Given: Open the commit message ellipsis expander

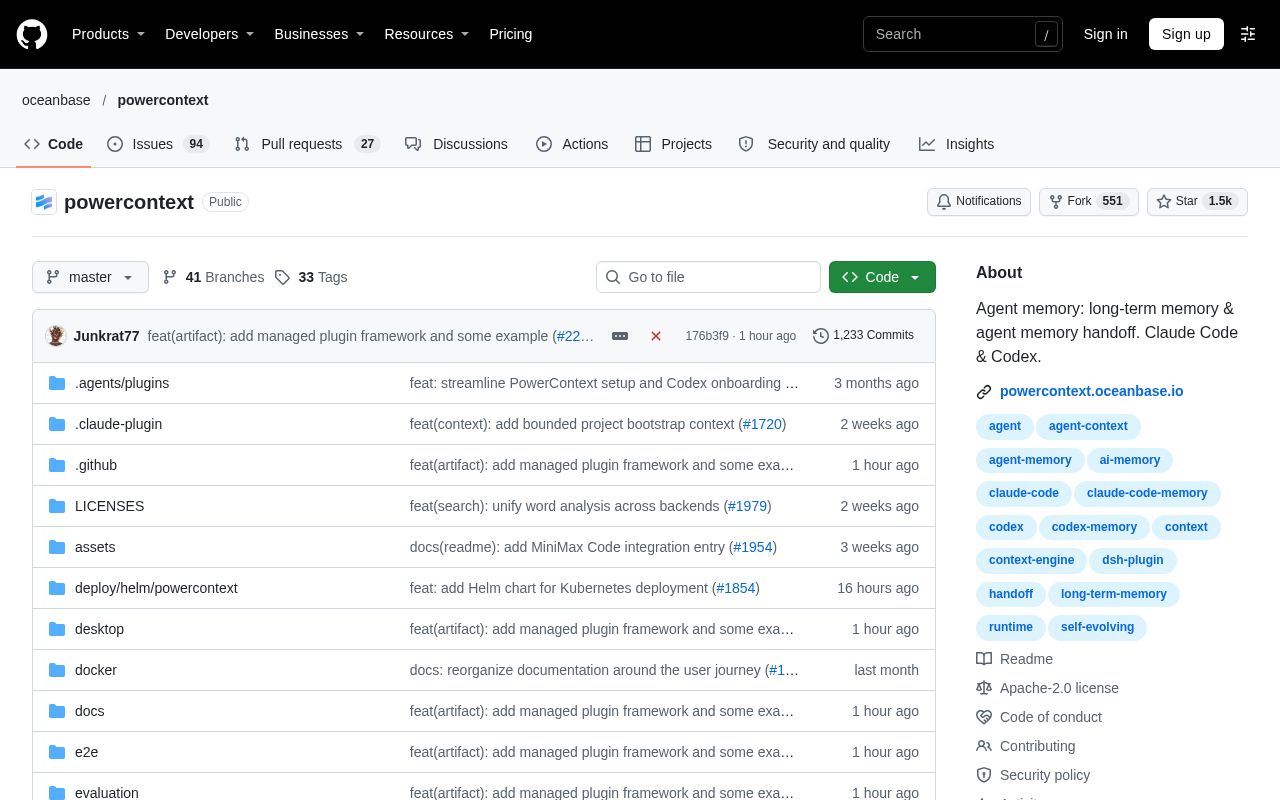Looking at the screenshot, I should [x=620, y=336].
